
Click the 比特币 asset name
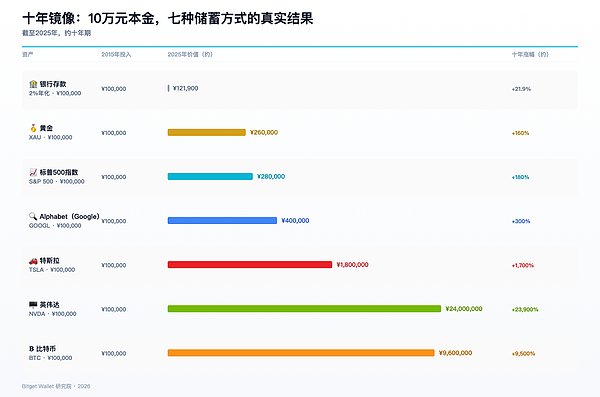click(46, 349)
